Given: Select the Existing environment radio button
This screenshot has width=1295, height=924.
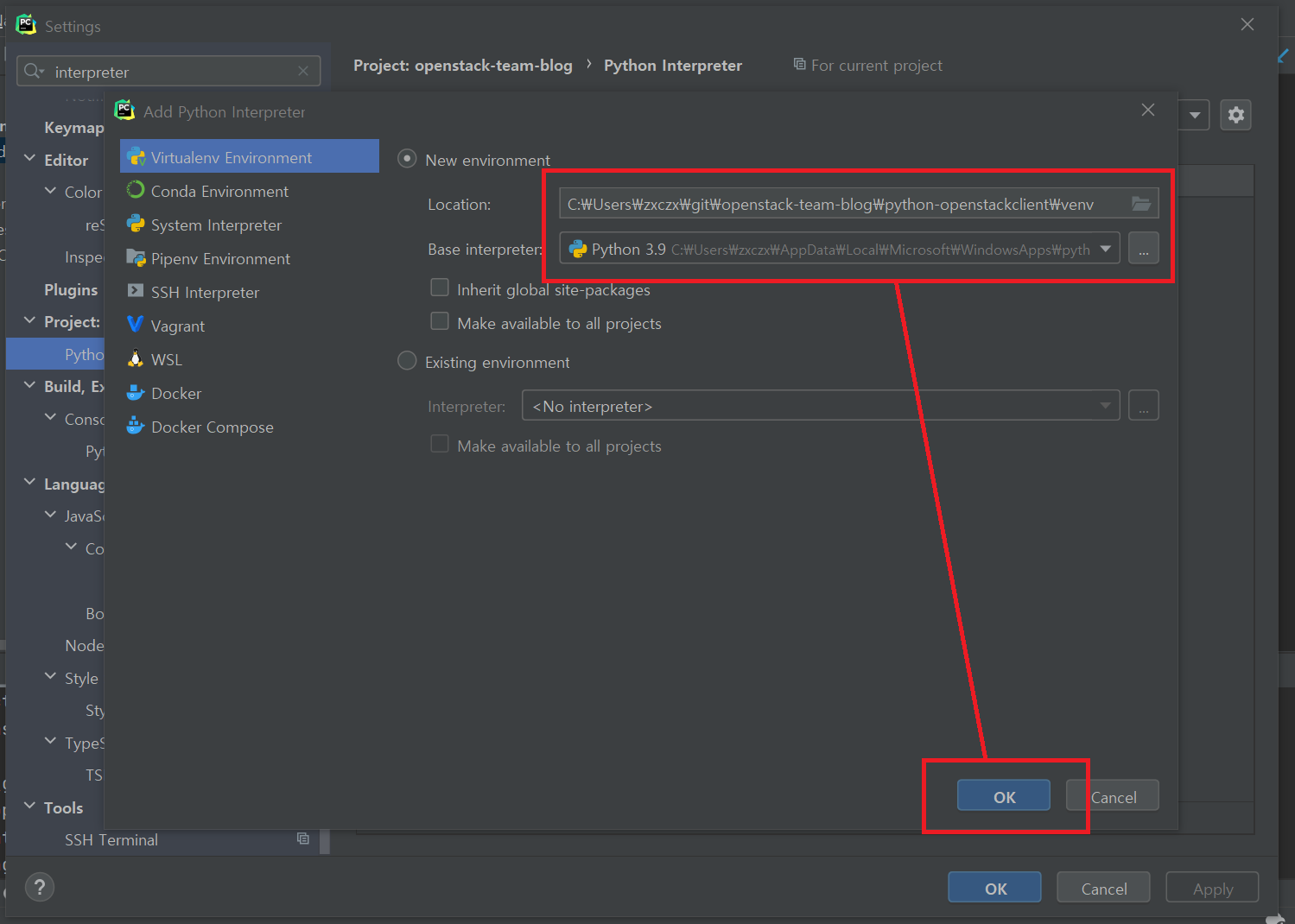Looking at the screenshot, I should coord(407,361).
